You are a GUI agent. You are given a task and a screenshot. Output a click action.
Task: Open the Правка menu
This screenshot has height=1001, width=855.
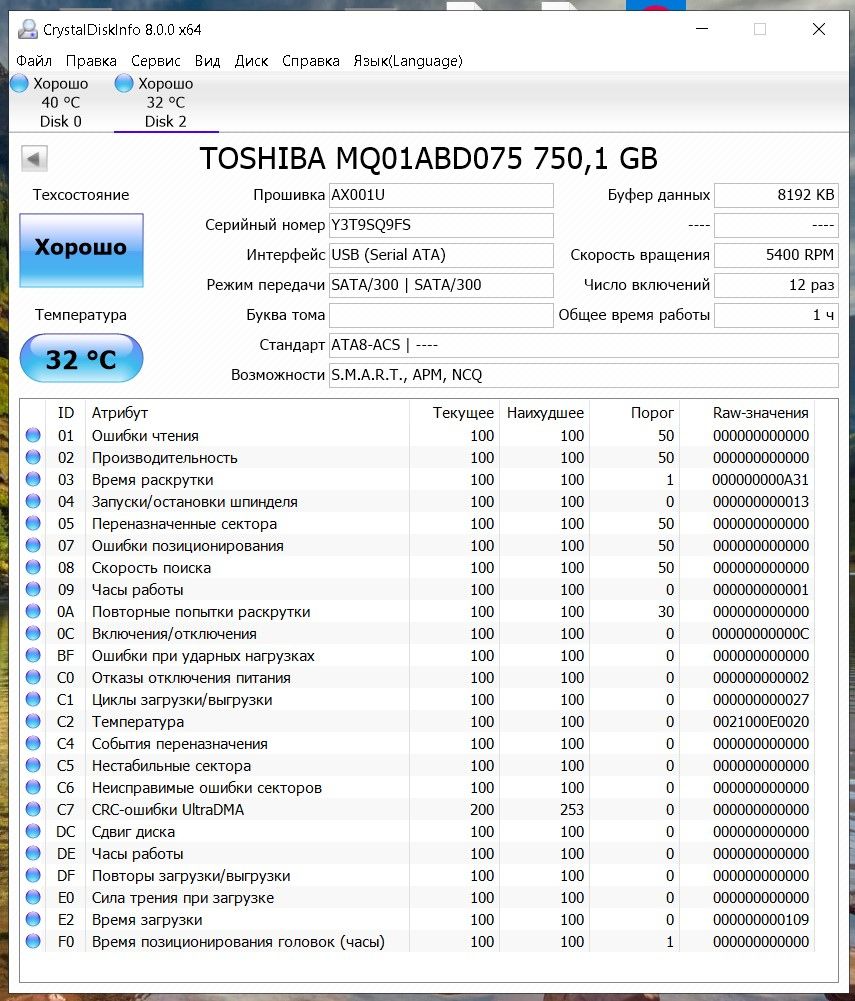click(91, 61)
